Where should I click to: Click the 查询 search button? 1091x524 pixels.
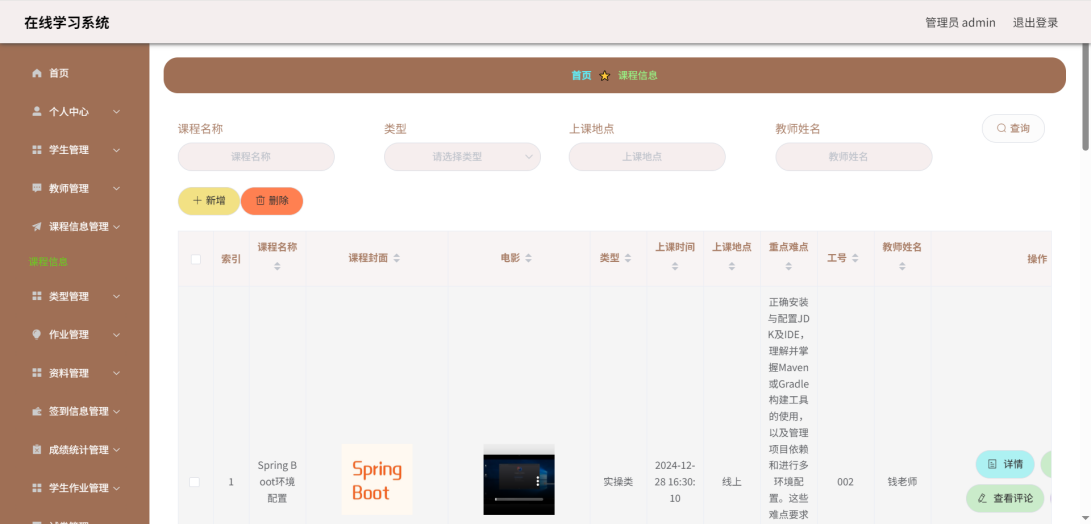1013,128
